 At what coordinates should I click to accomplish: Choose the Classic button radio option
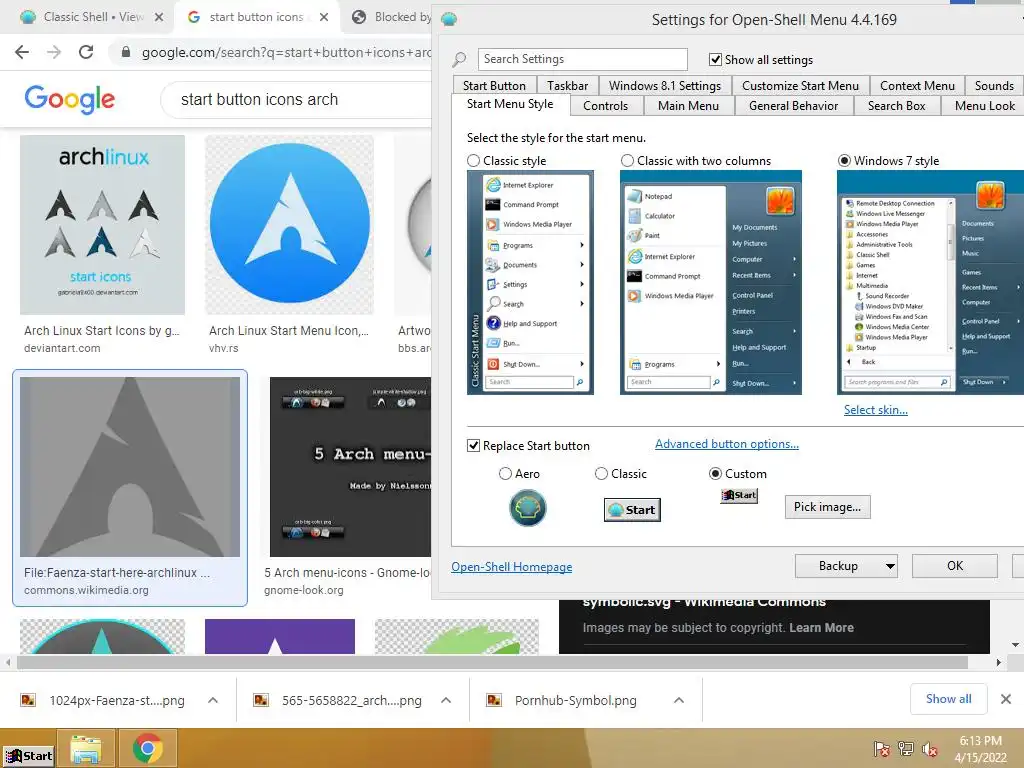pyautogui.click(x=601, y=473)
